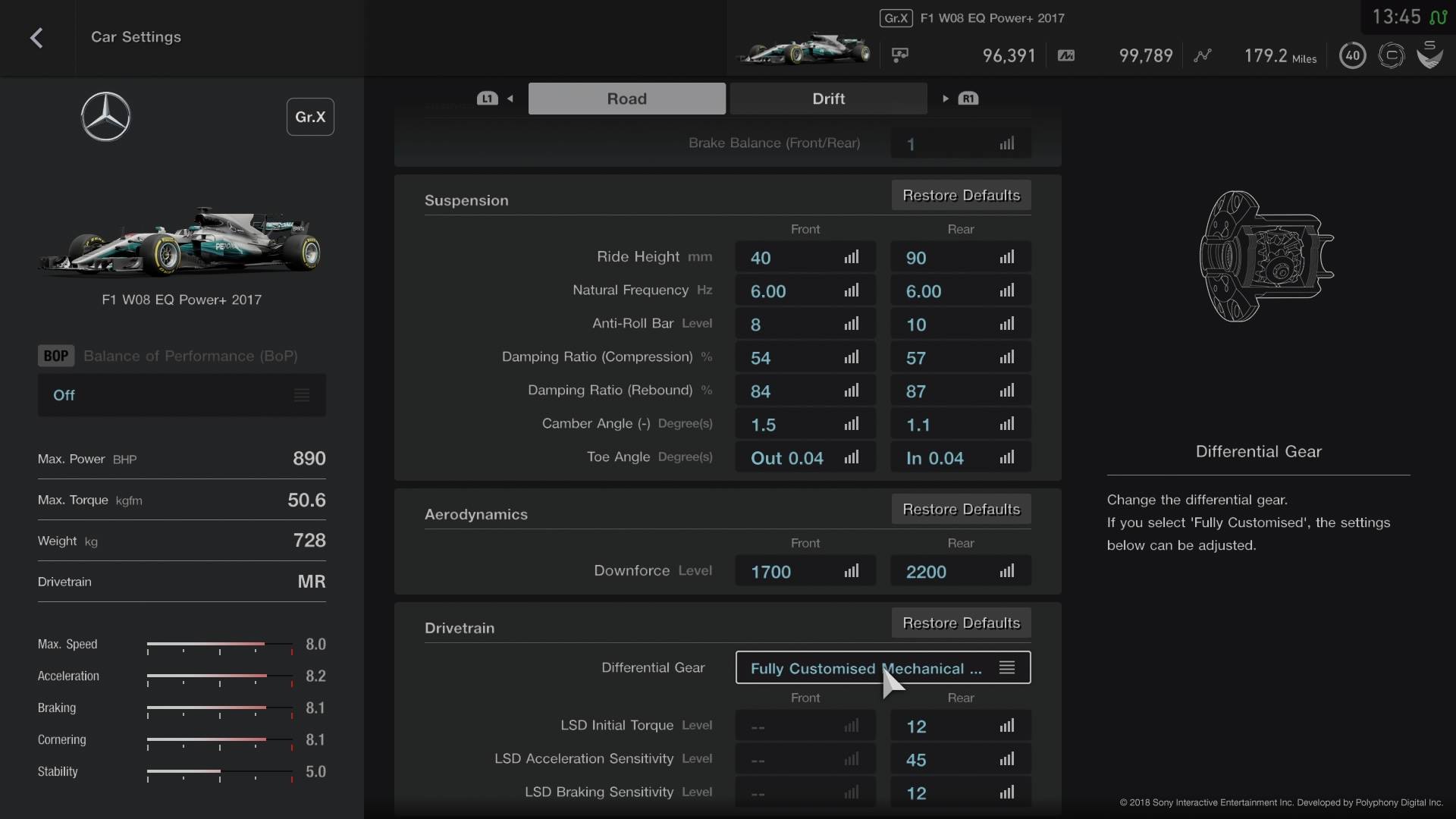Screen dimensions: 1456x819
Task: Click the header car thumbnail
Action: [804, 50]
